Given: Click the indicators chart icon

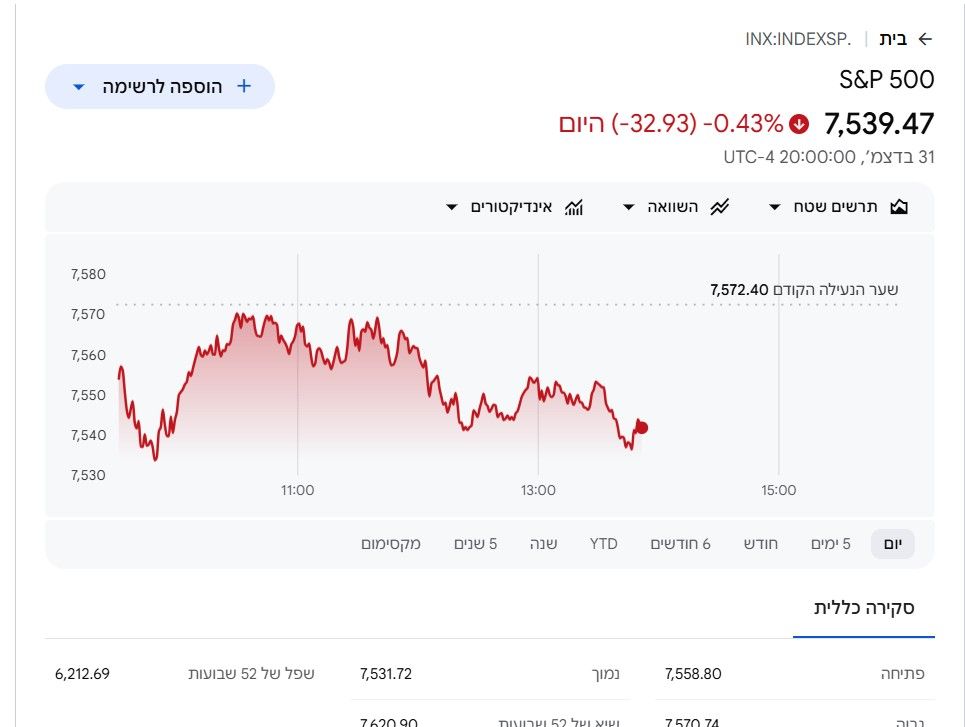Looking at the screenshot, I should (574, 207).
